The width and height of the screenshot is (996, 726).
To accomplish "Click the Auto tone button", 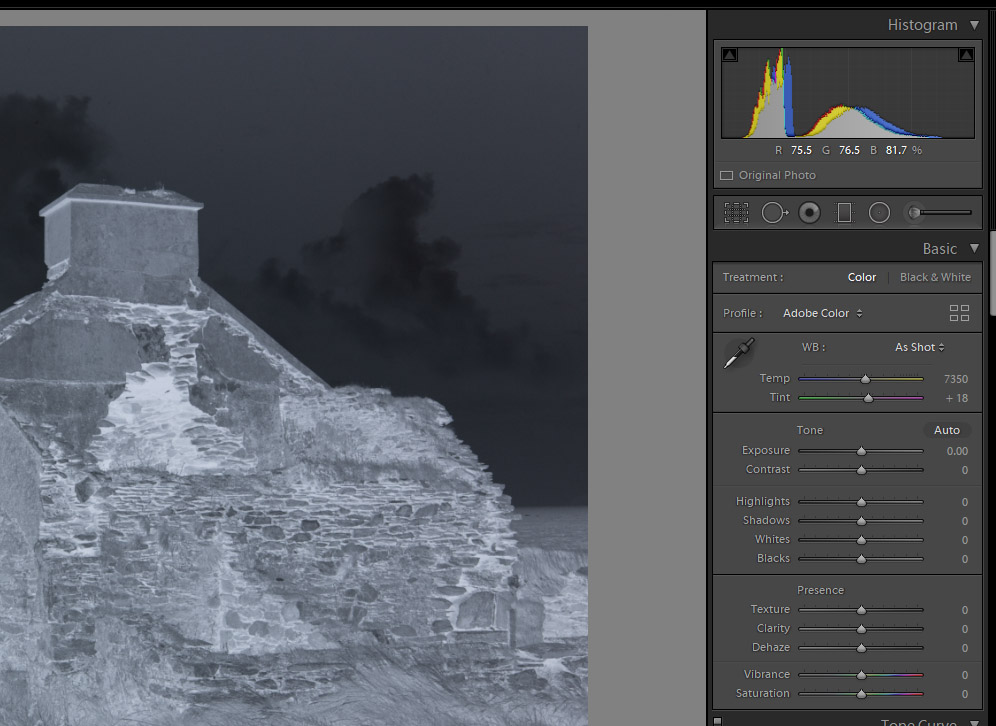I will pyautogui.click(x=946, y=430).
